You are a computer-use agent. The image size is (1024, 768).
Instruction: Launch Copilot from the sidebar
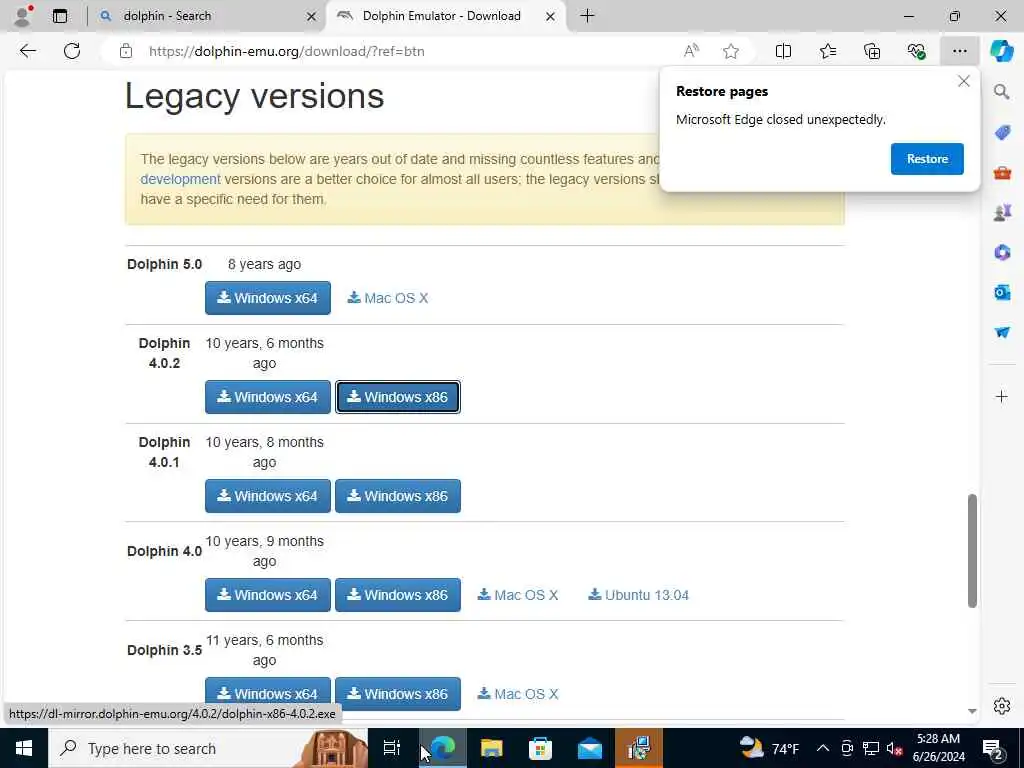click(1002, 51)
